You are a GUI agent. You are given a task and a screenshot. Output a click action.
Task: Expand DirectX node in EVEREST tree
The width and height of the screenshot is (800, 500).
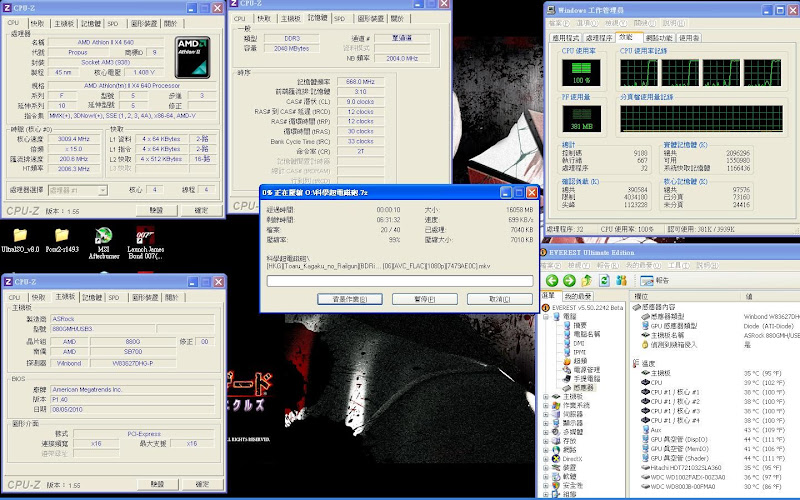coord(546,459)
